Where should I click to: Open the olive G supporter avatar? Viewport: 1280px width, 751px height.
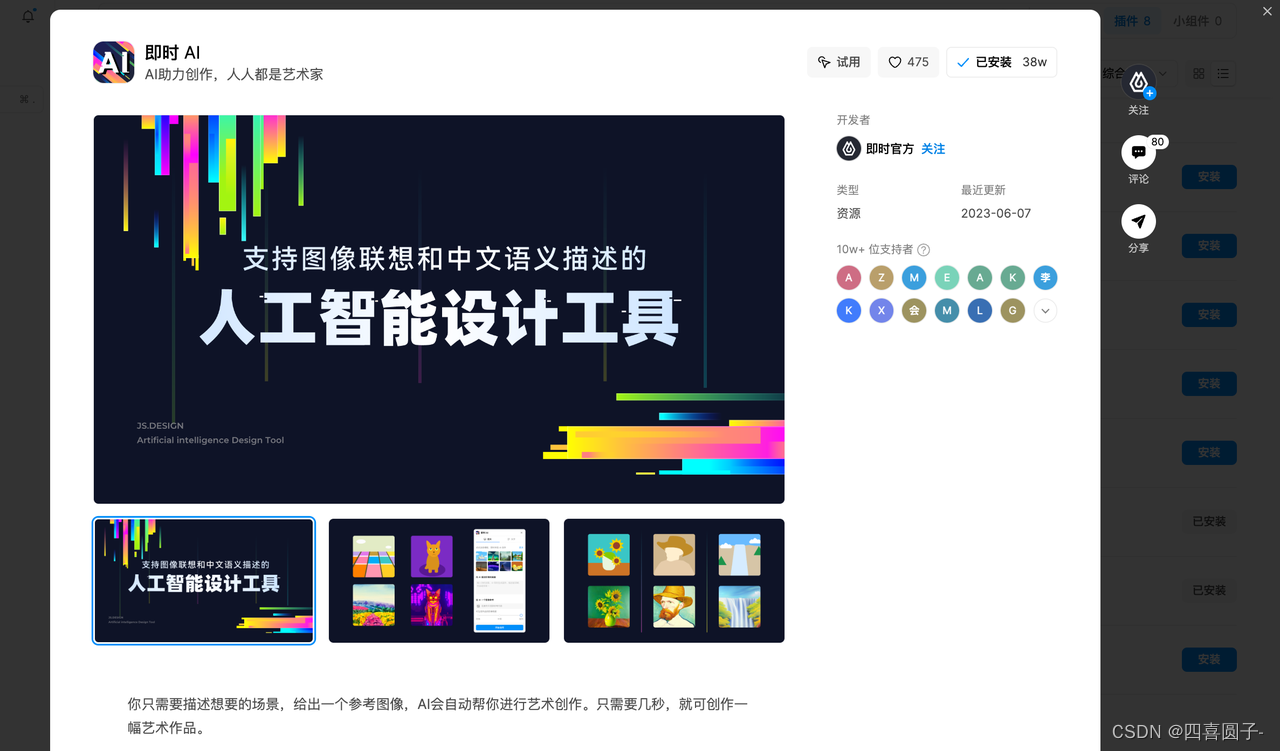coord(1012,311)
